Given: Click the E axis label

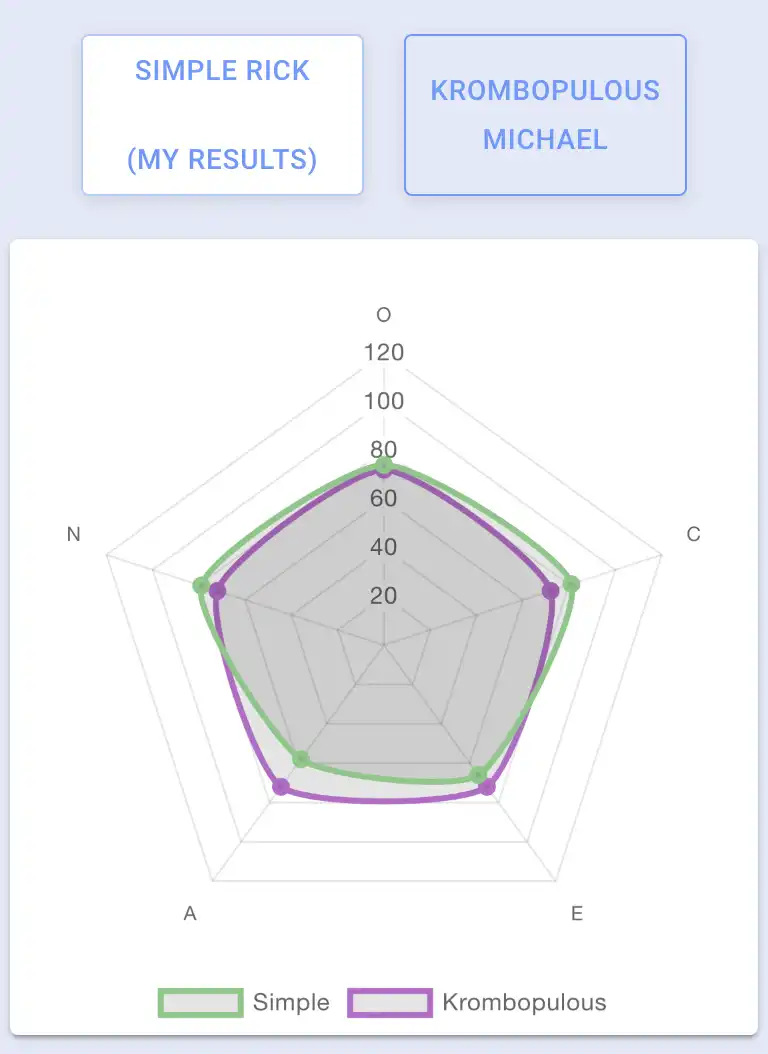Looking at the screenshot, I should pyautogui.click(x=577, y=914).
